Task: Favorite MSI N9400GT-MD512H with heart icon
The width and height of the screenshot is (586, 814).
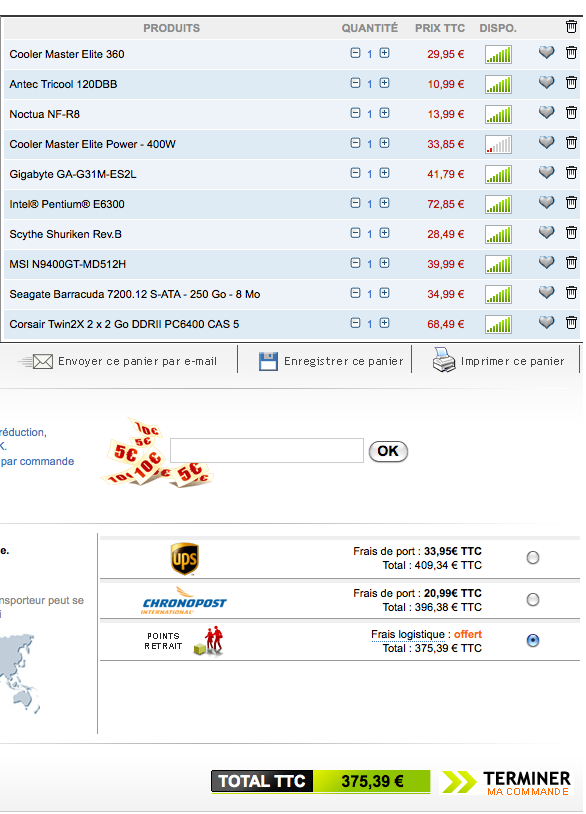Action: pyautogui.click(x=546, y=263)
